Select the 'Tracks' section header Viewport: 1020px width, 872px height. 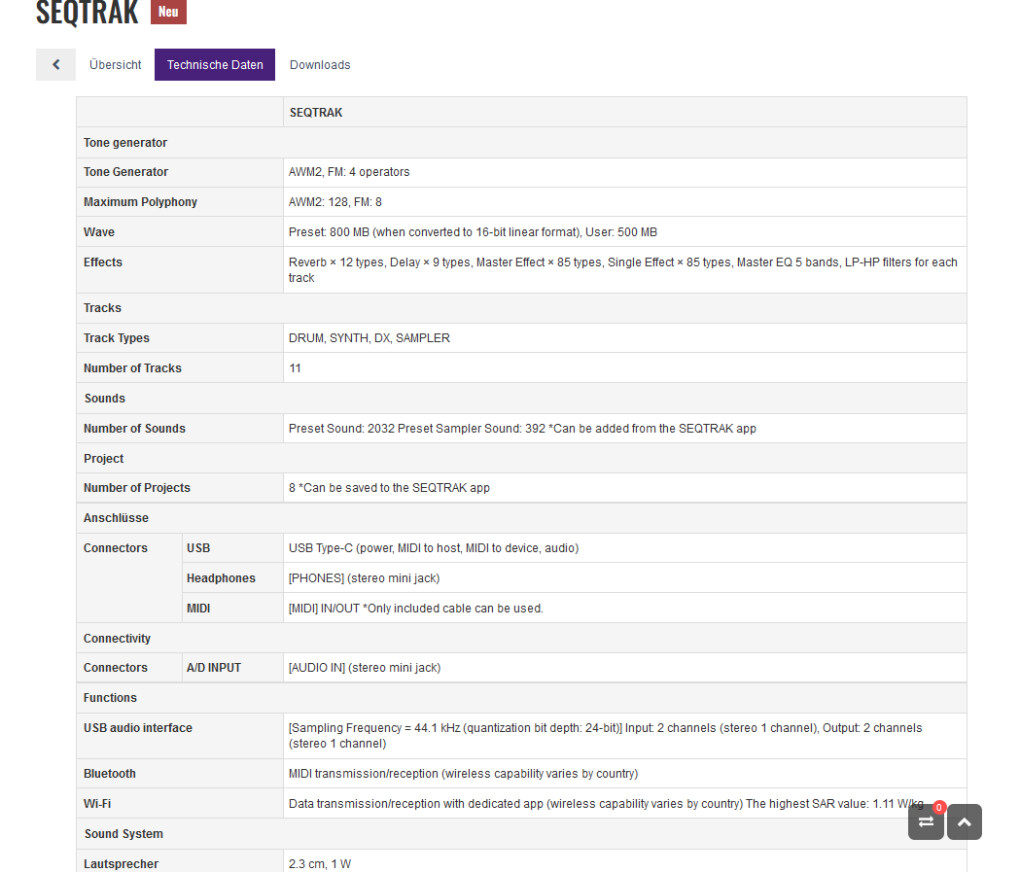coord(521,308)
